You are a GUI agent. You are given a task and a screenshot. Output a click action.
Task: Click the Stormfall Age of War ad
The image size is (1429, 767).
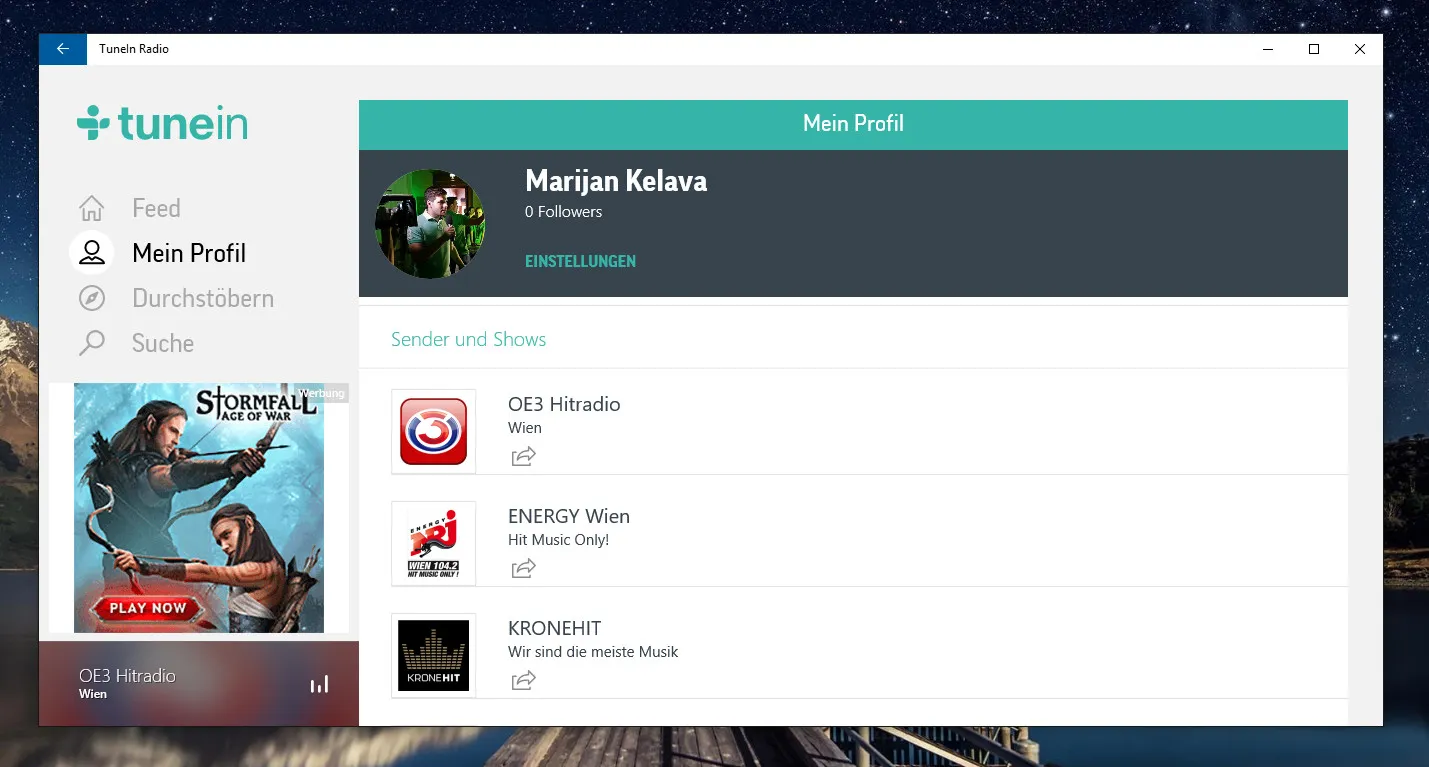click(x=199, y=508)
